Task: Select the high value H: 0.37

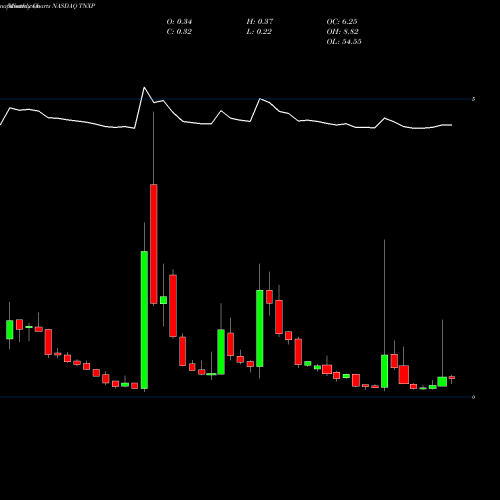Action: click(260, 22)
